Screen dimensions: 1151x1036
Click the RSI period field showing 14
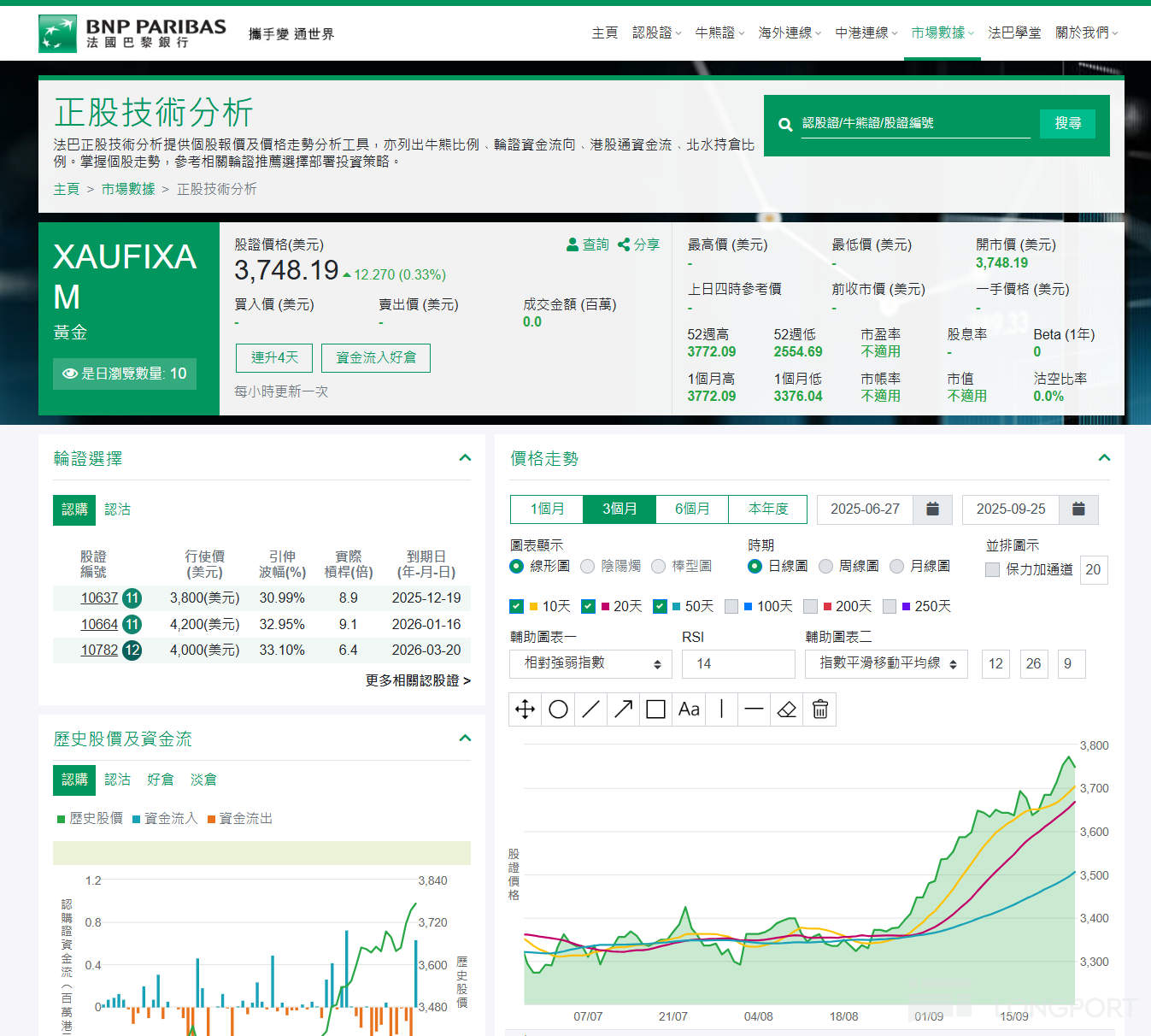[x=738, y=664]
